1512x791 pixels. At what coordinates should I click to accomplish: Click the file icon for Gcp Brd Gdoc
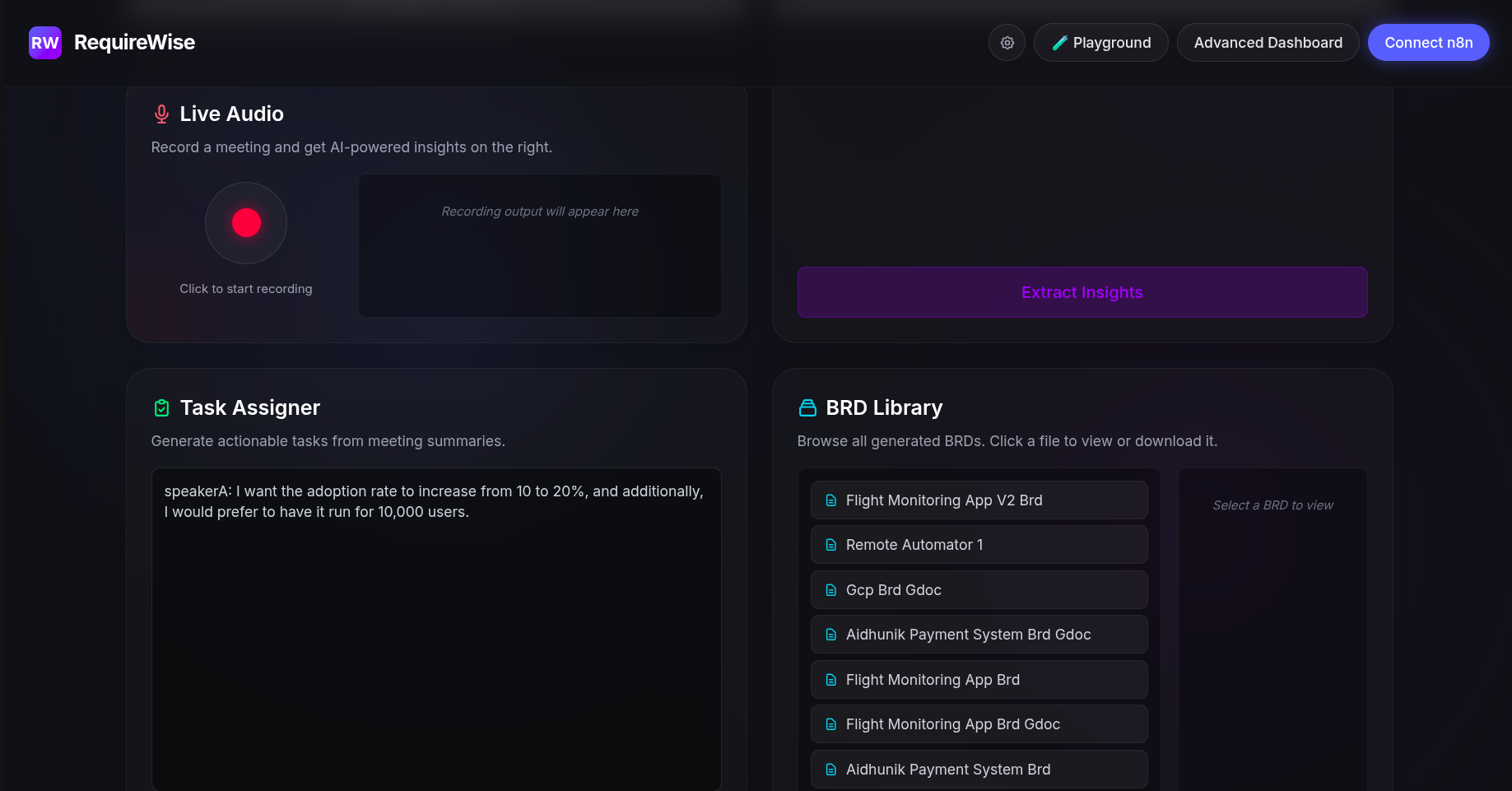click(830, 590)
